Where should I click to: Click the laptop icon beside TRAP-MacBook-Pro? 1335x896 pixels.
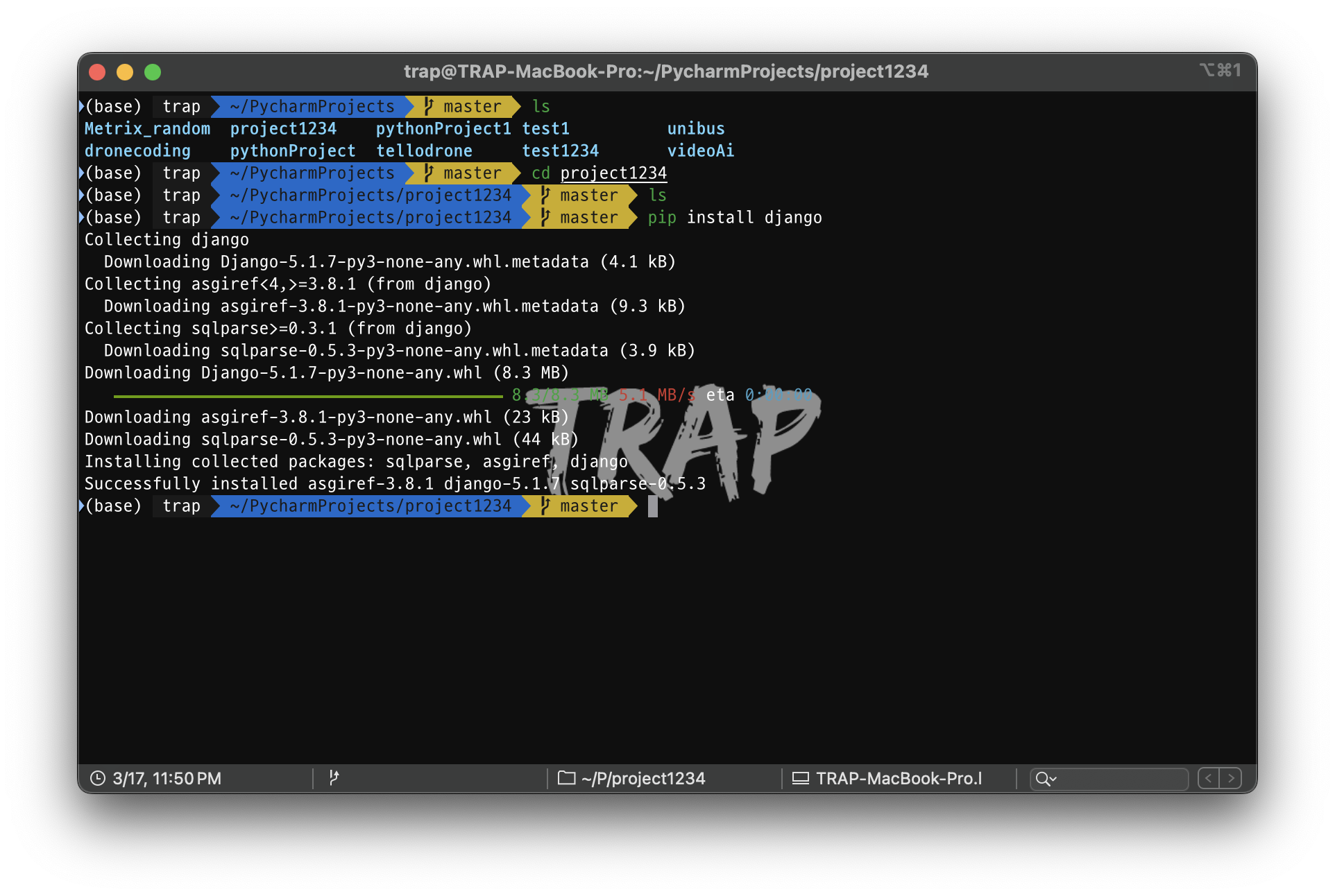[801, 778]
